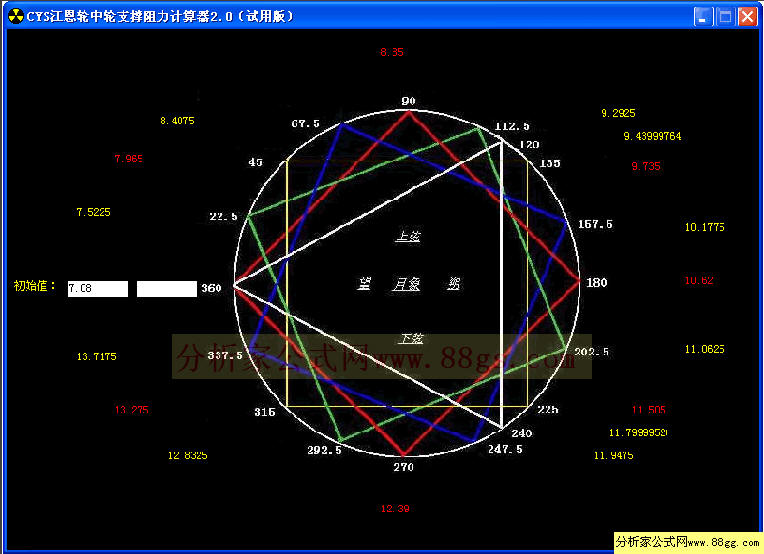Click the yellow value 8.4075

(x=177, y=120)
